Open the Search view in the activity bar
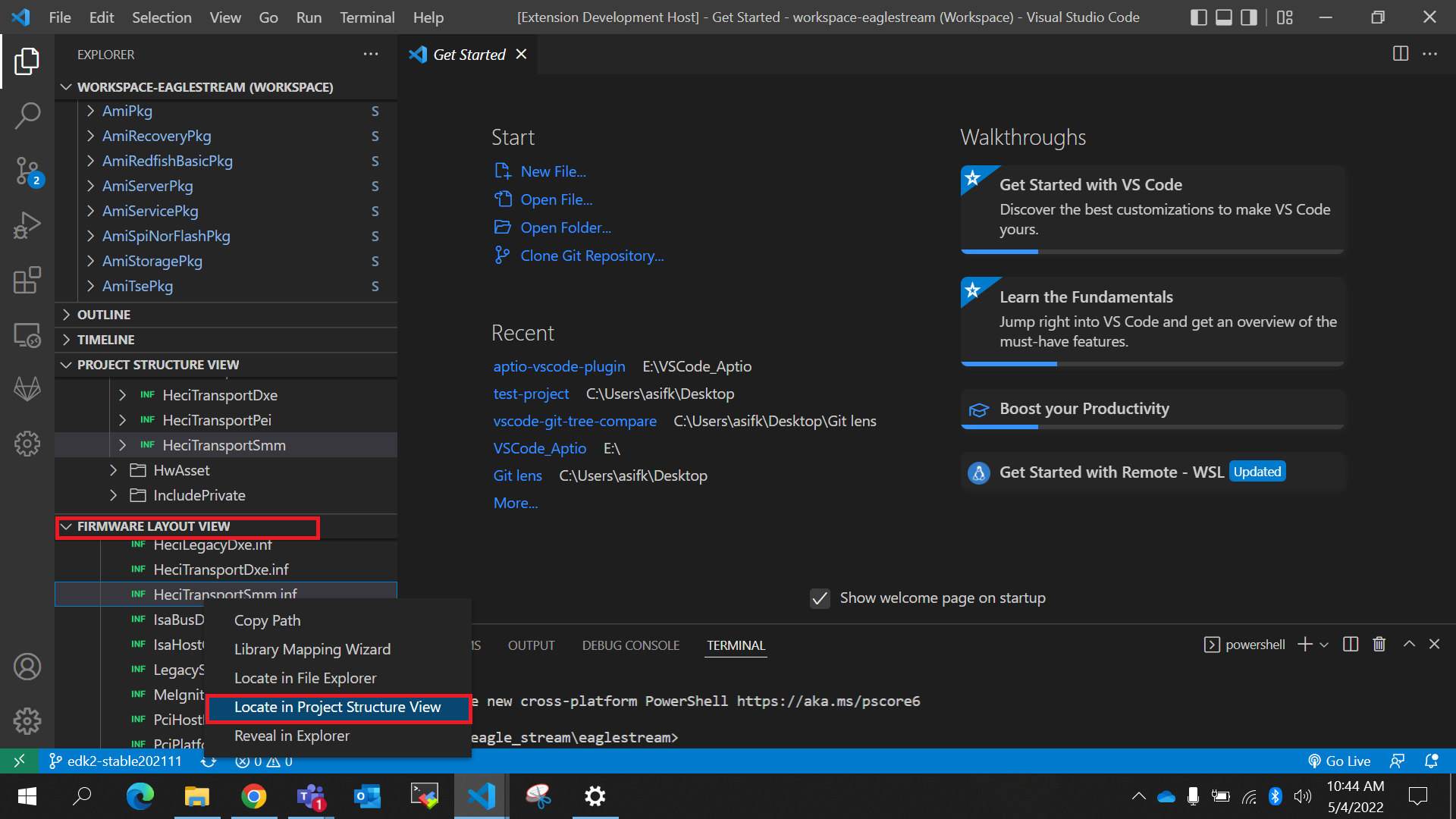Image resolution: width=1456 pixels, height=819 pixels. click(x=27, y=115)
